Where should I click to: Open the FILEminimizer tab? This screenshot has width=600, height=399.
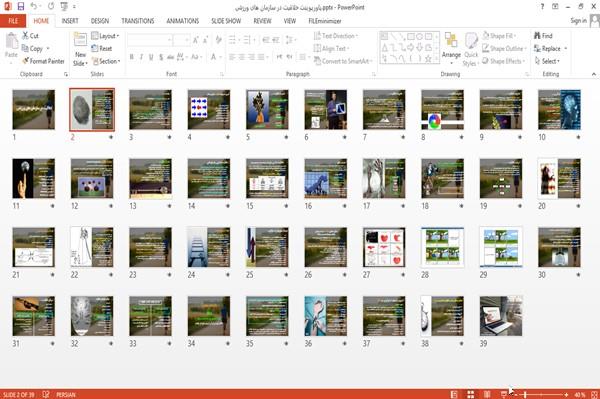pos(325,21)
